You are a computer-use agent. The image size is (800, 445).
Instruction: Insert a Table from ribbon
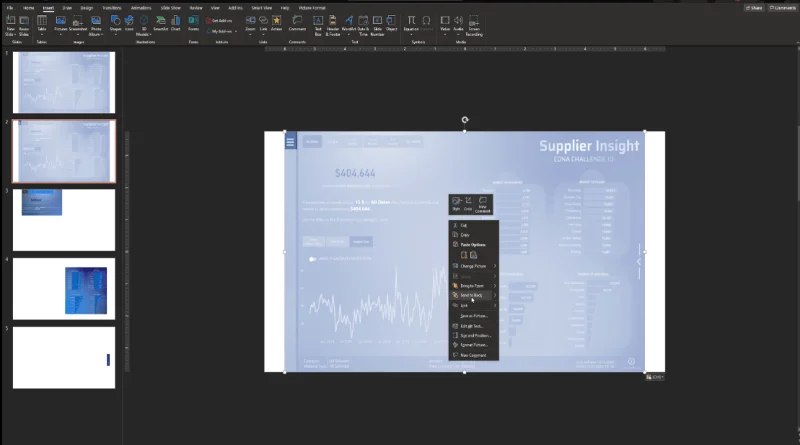(42, 26)
